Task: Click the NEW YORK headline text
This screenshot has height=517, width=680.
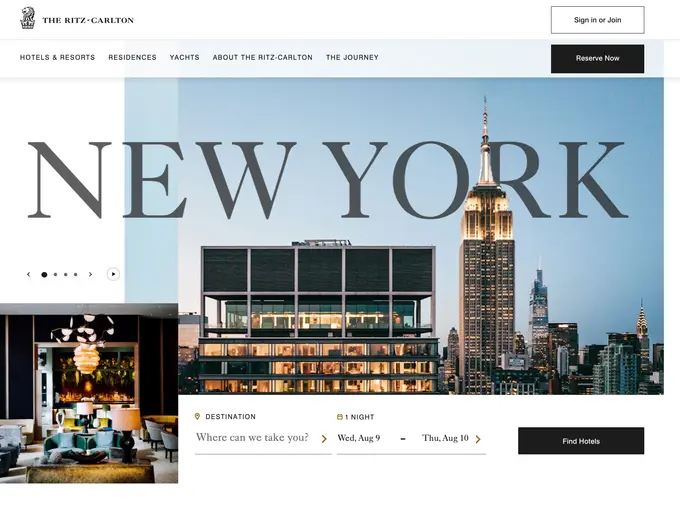Action: (x=328, y=180)
